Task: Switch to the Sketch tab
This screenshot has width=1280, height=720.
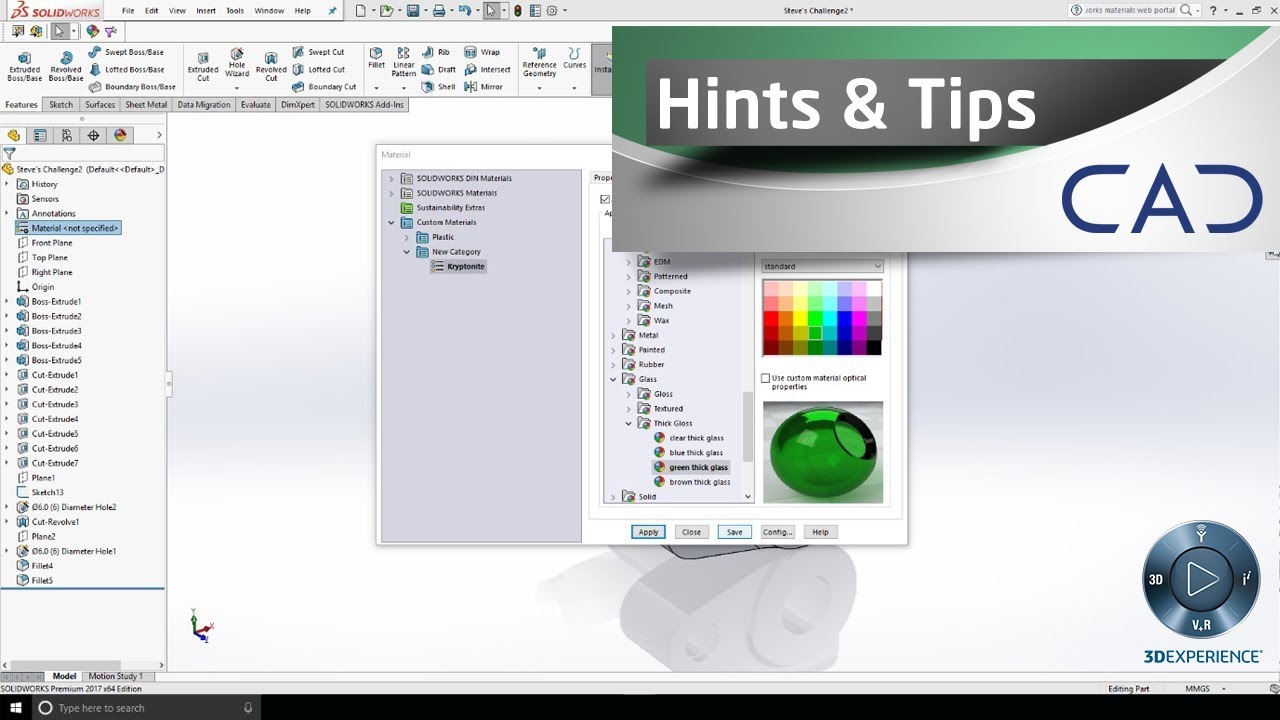Action: point(61,104)
